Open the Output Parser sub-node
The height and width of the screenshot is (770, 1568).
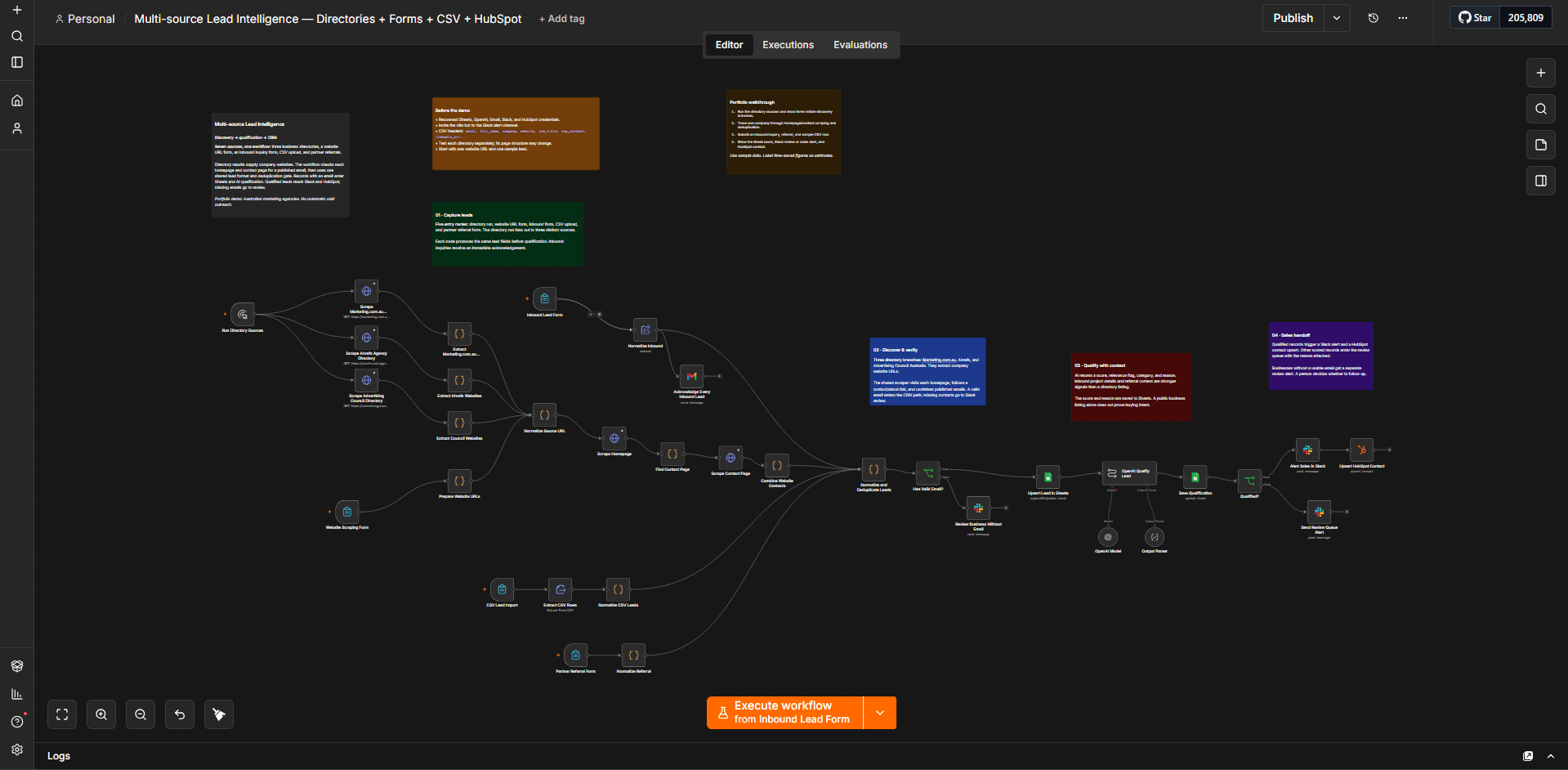coord(1155,537)
